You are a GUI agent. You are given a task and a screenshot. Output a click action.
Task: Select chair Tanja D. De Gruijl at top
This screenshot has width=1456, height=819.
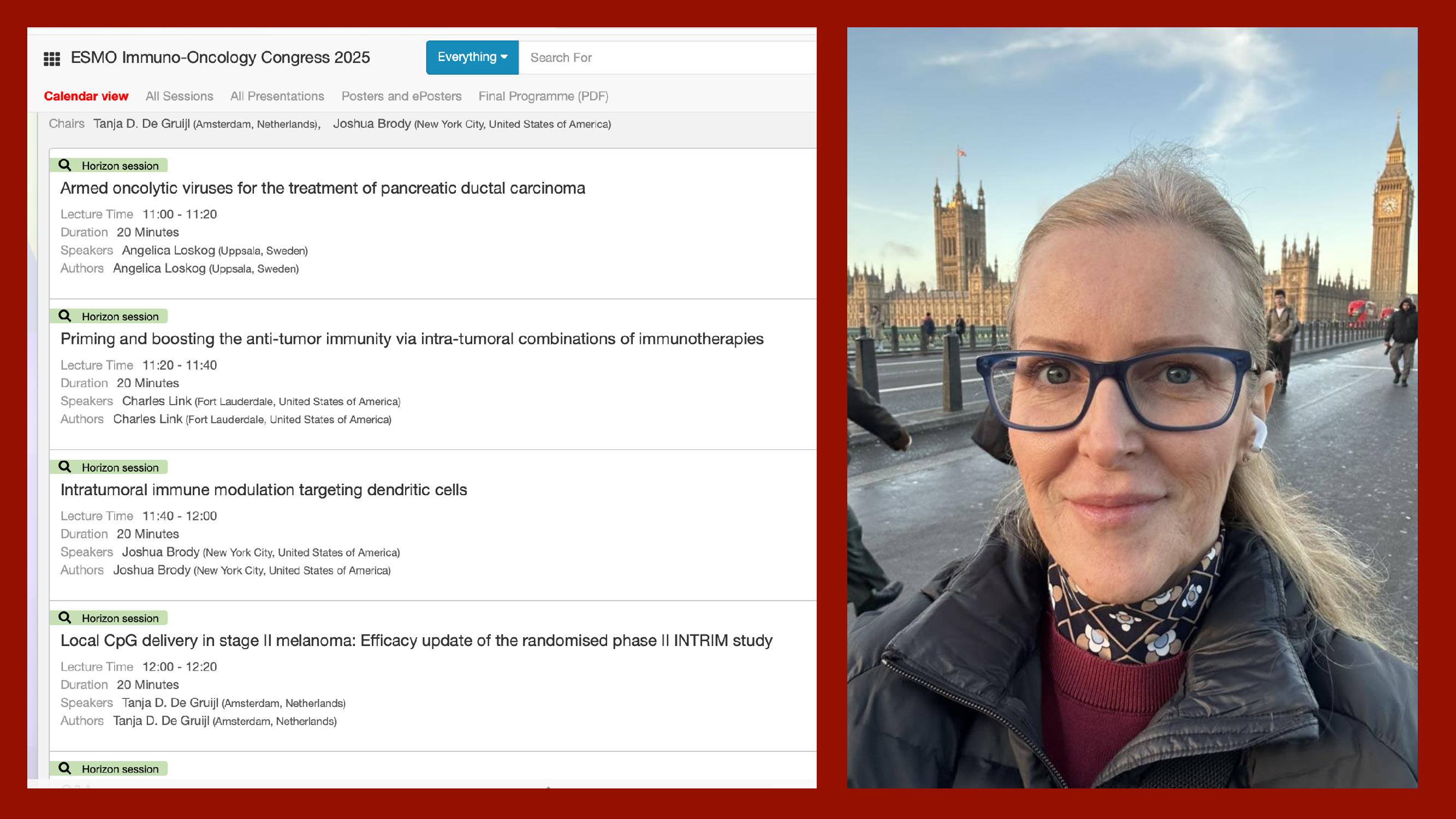pos(141,124)
